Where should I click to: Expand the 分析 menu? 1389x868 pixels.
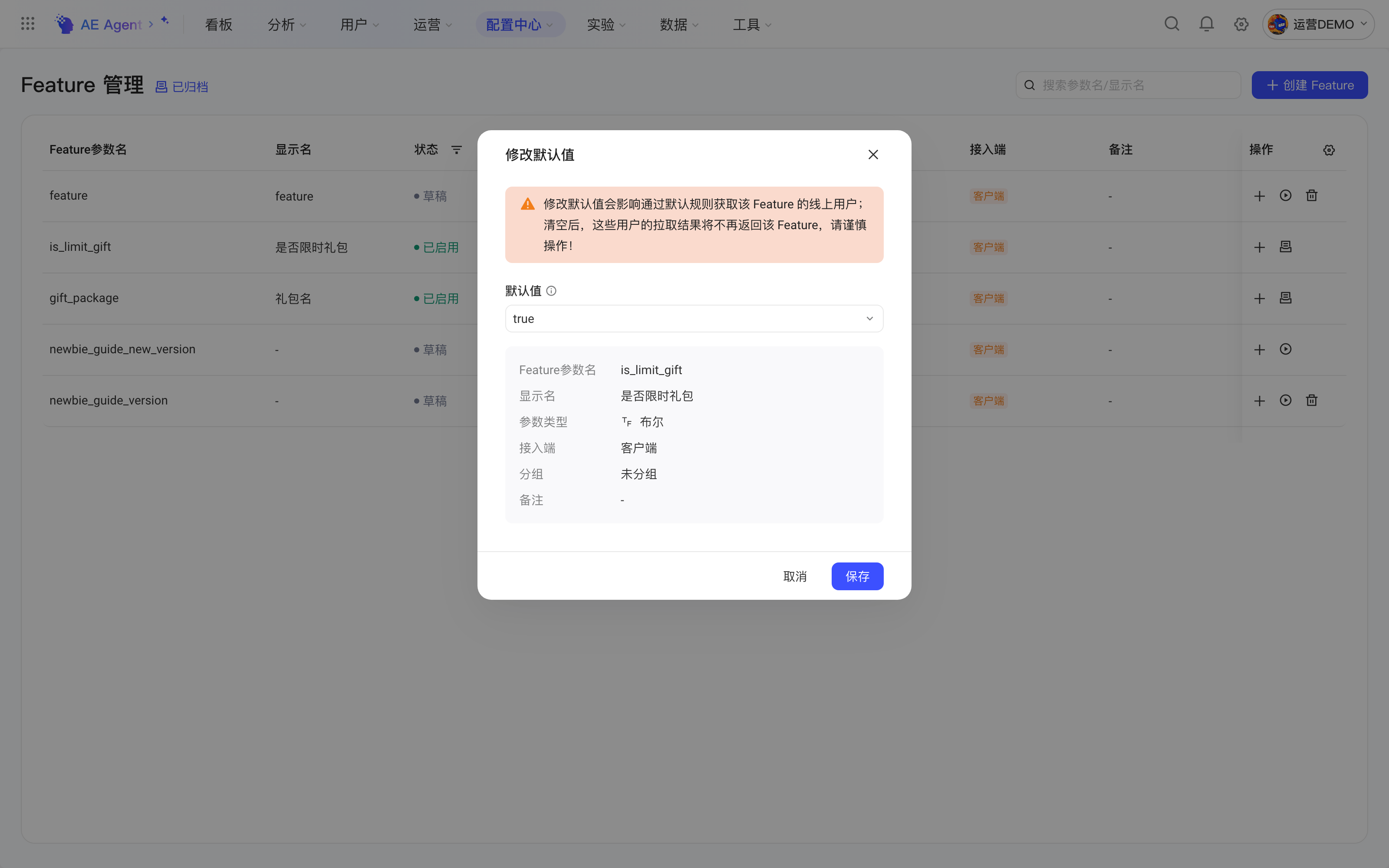(x=287, y=24)
